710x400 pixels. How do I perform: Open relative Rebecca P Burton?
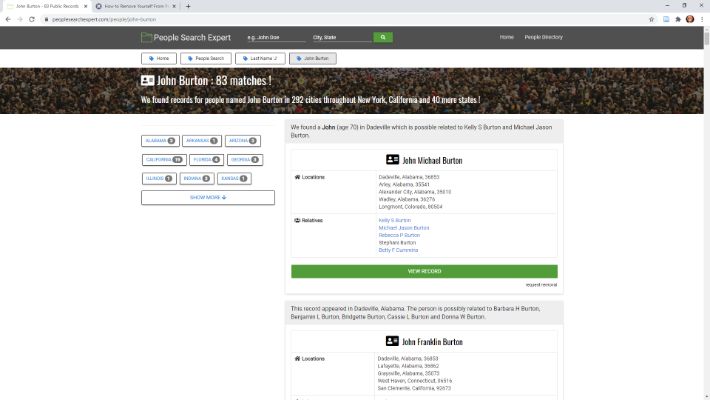(399, 235)
